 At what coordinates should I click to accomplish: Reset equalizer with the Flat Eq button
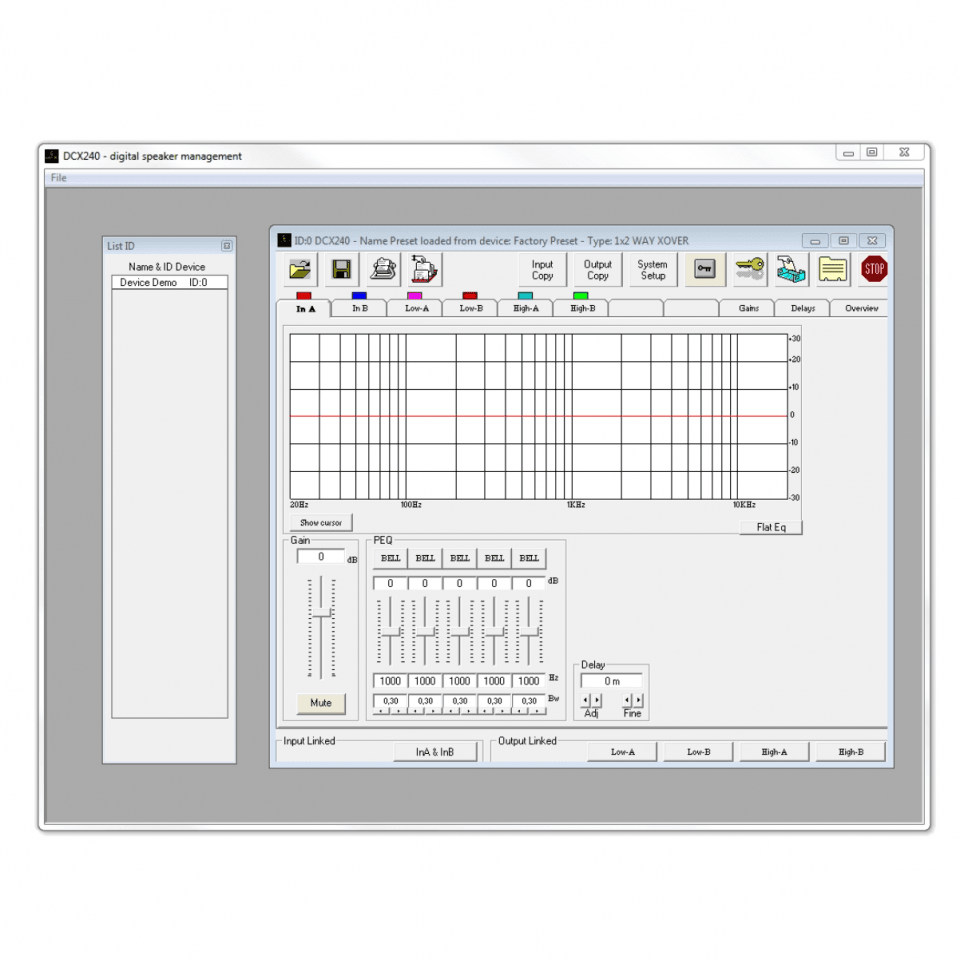[771, 527]
